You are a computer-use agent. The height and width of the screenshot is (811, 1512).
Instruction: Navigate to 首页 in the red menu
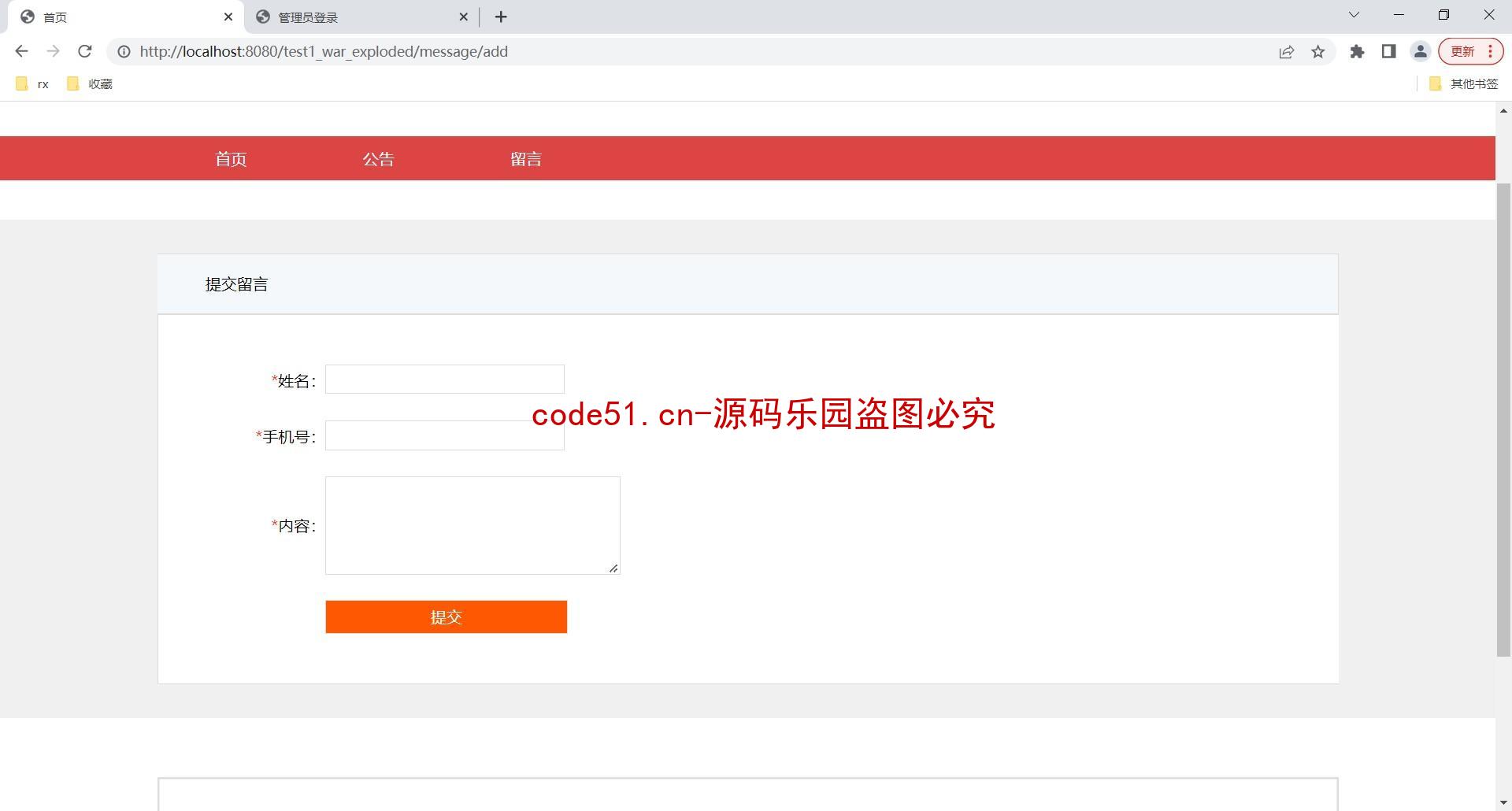pyautogui.click(x=231, y=159)
